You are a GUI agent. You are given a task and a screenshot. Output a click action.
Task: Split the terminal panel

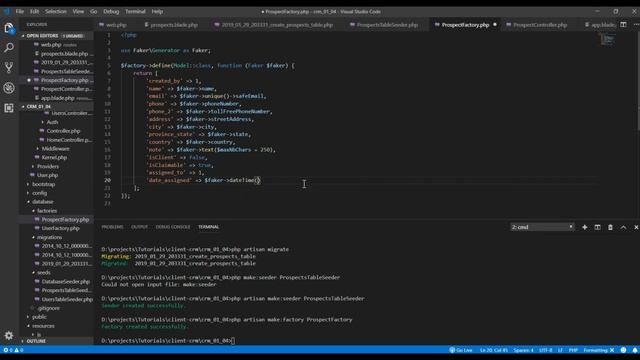click(x=598, y=227)
